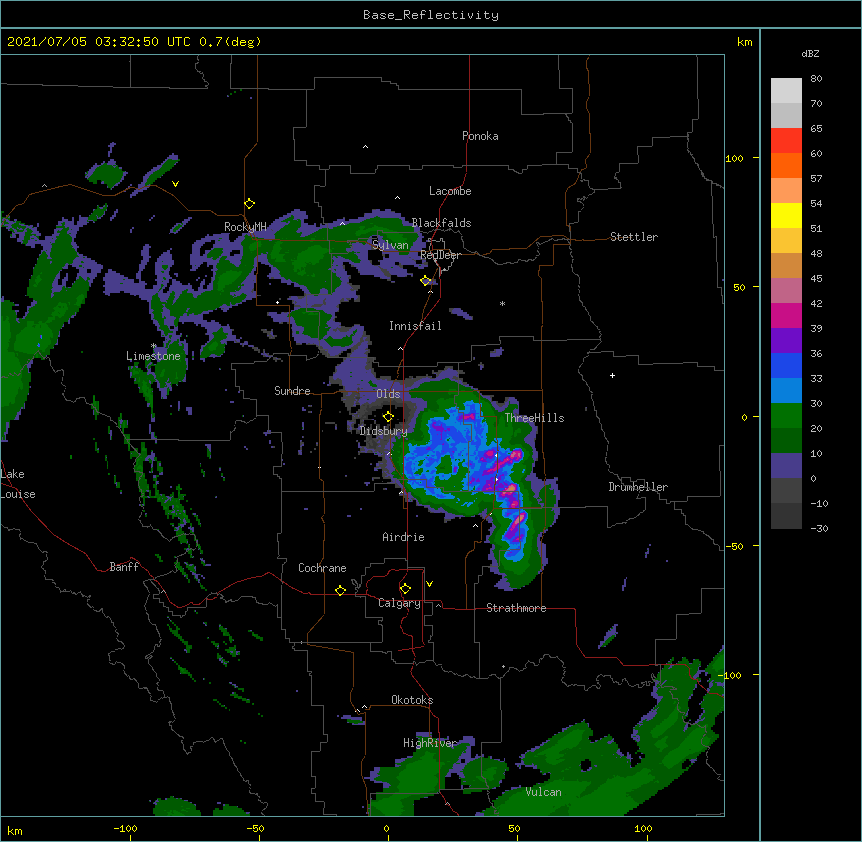Pick the red 60–65 dBZ legend swatch
Viewport: 862px width, 842px height.
786,141
